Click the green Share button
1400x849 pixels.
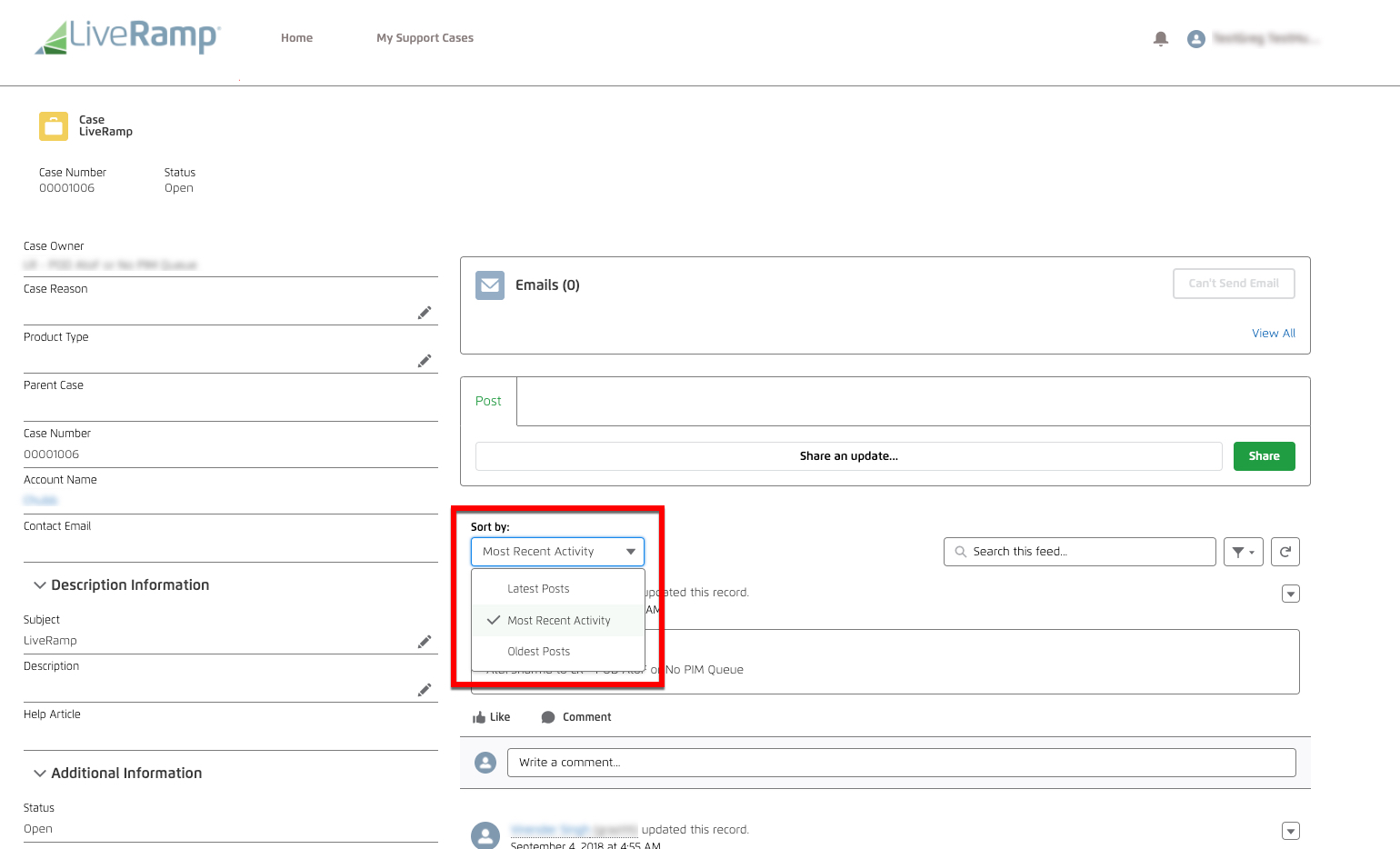click(1265, 456)
